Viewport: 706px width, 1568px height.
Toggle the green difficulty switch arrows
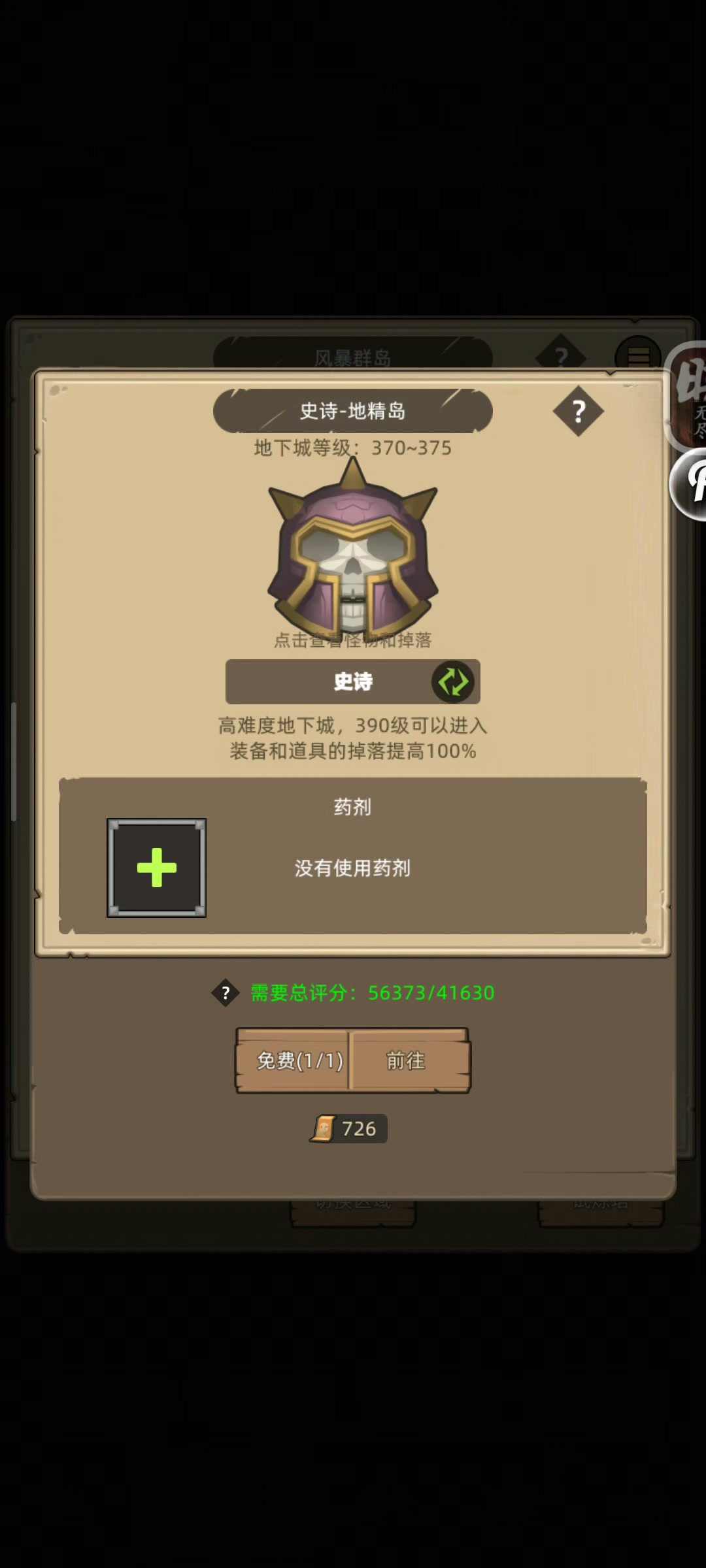(453, 681)
